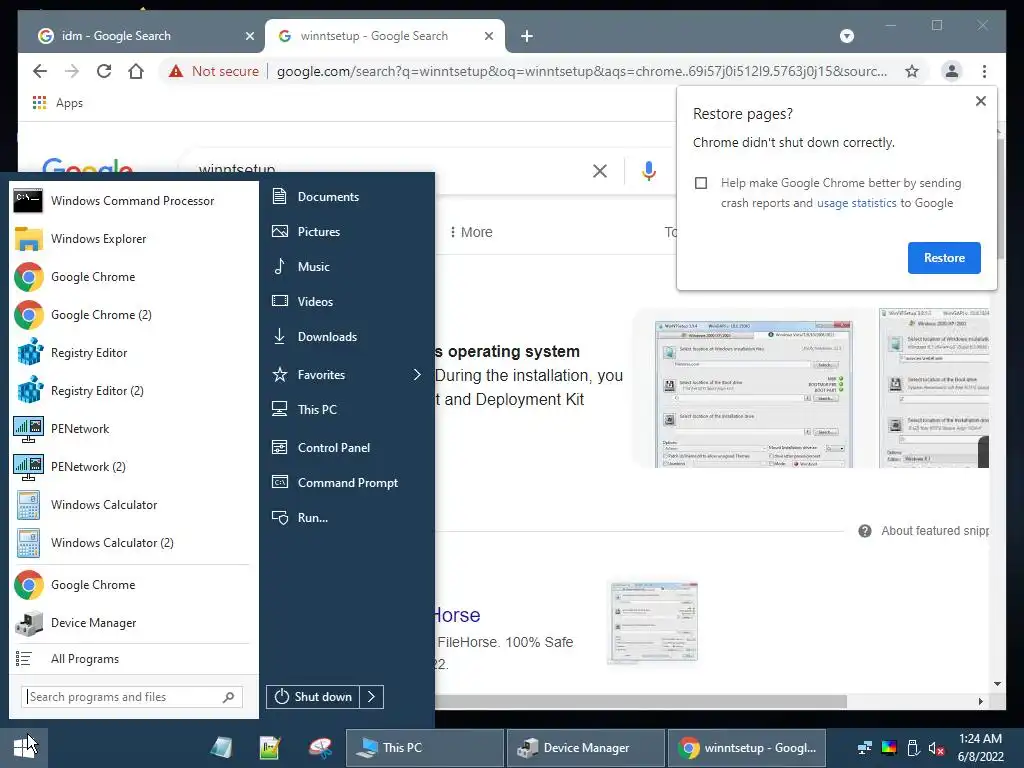Click Chrome reload page icon
The image size is (1024, 768).
tap(104, 71)
